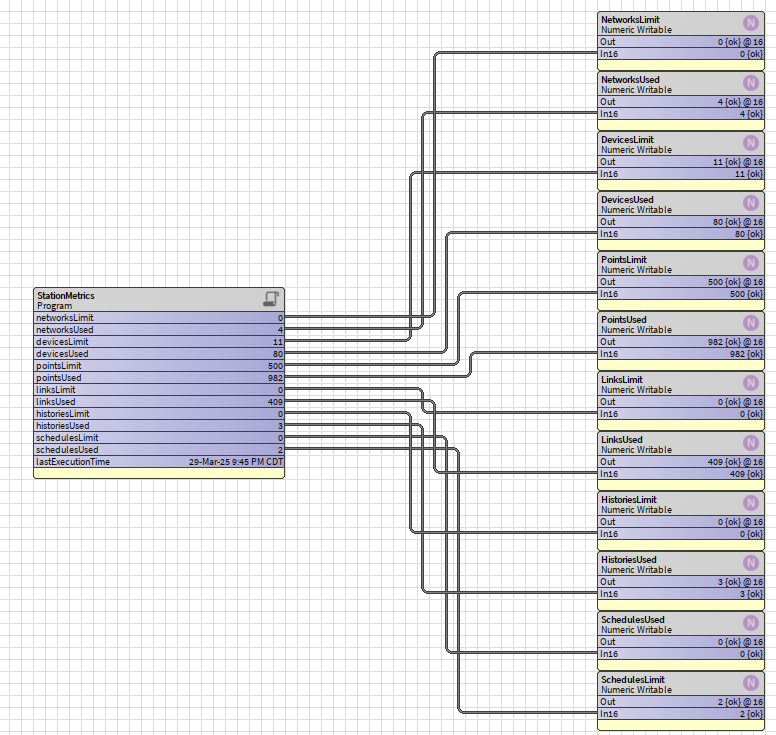
Task: Click the StationMetrics program script icon
Action: click(270, 298)
